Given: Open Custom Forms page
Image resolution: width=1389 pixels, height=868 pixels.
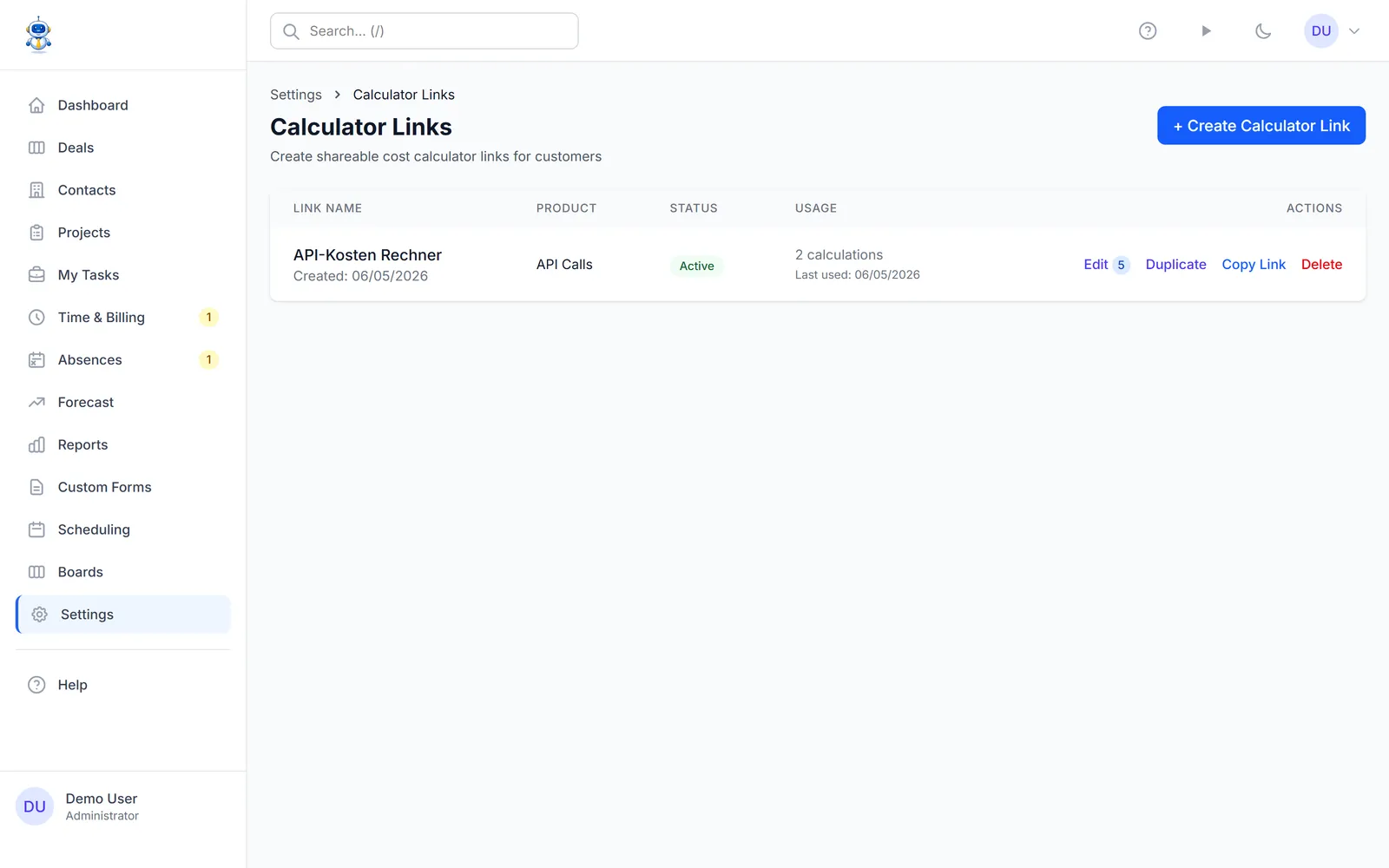Looking at the screenshot, I should (x=123, y=488).
